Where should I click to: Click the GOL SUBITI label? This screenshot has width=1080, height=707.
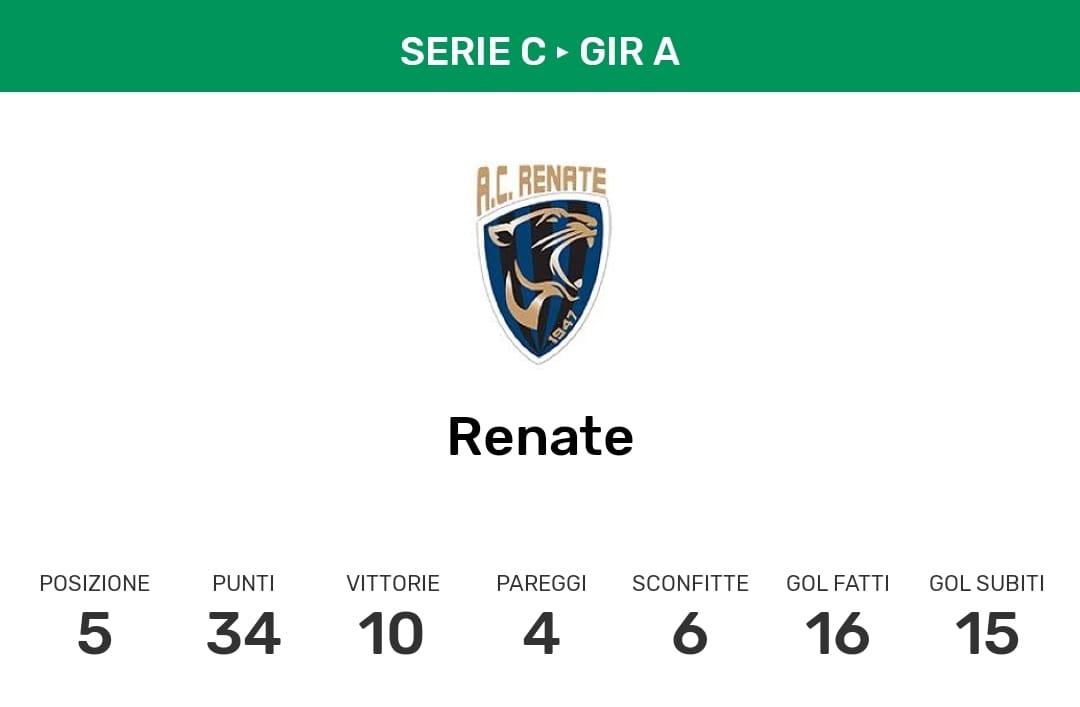click(x=987, y=584)
